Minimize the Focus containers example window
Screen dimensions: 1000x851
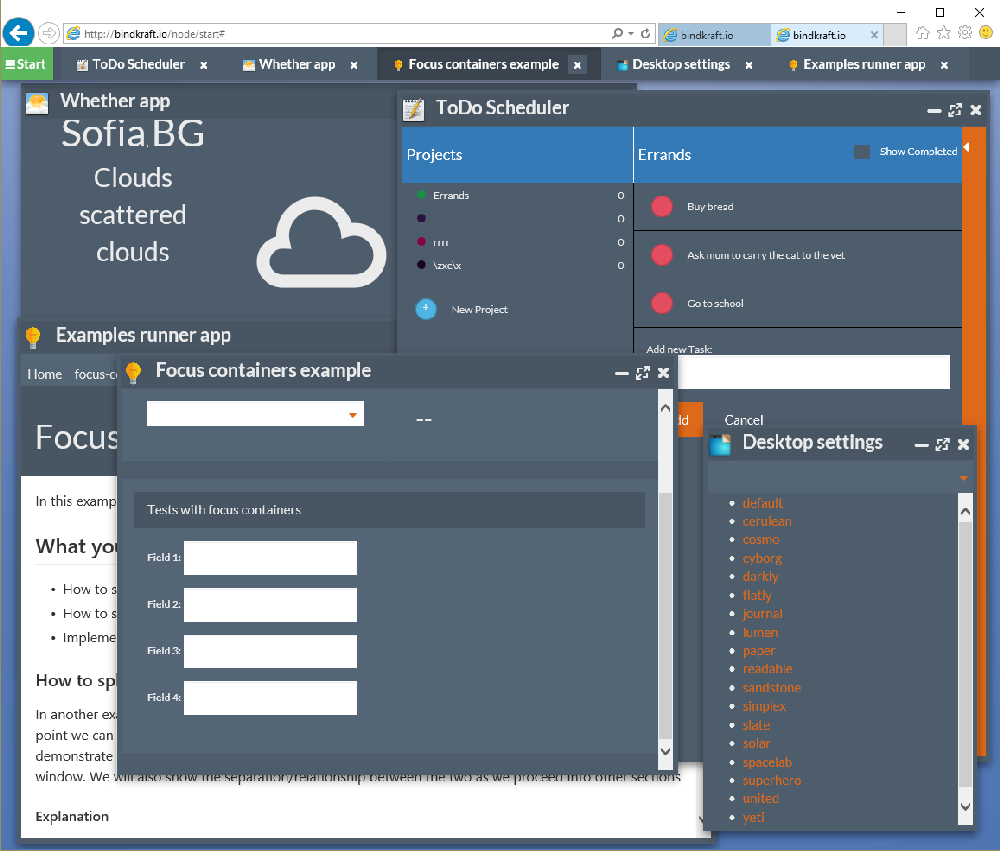622,373
